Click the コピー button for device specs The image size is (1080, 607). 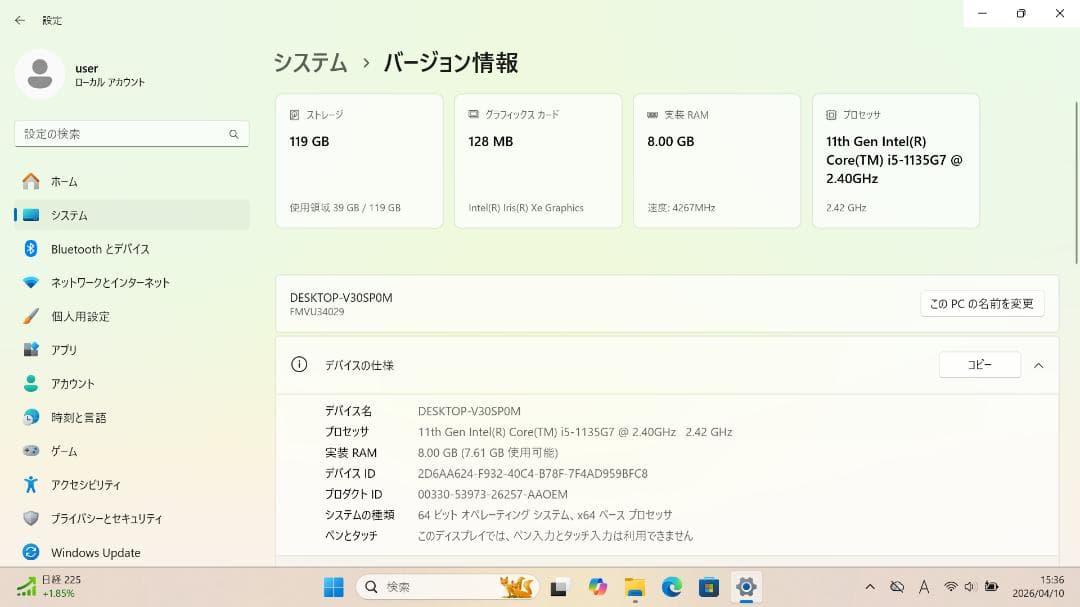979,364
